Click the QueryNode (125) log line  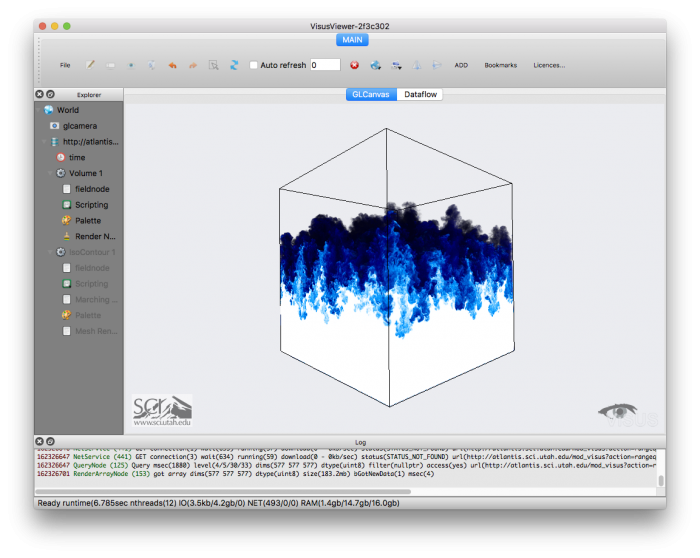click(x=346, y=465)
